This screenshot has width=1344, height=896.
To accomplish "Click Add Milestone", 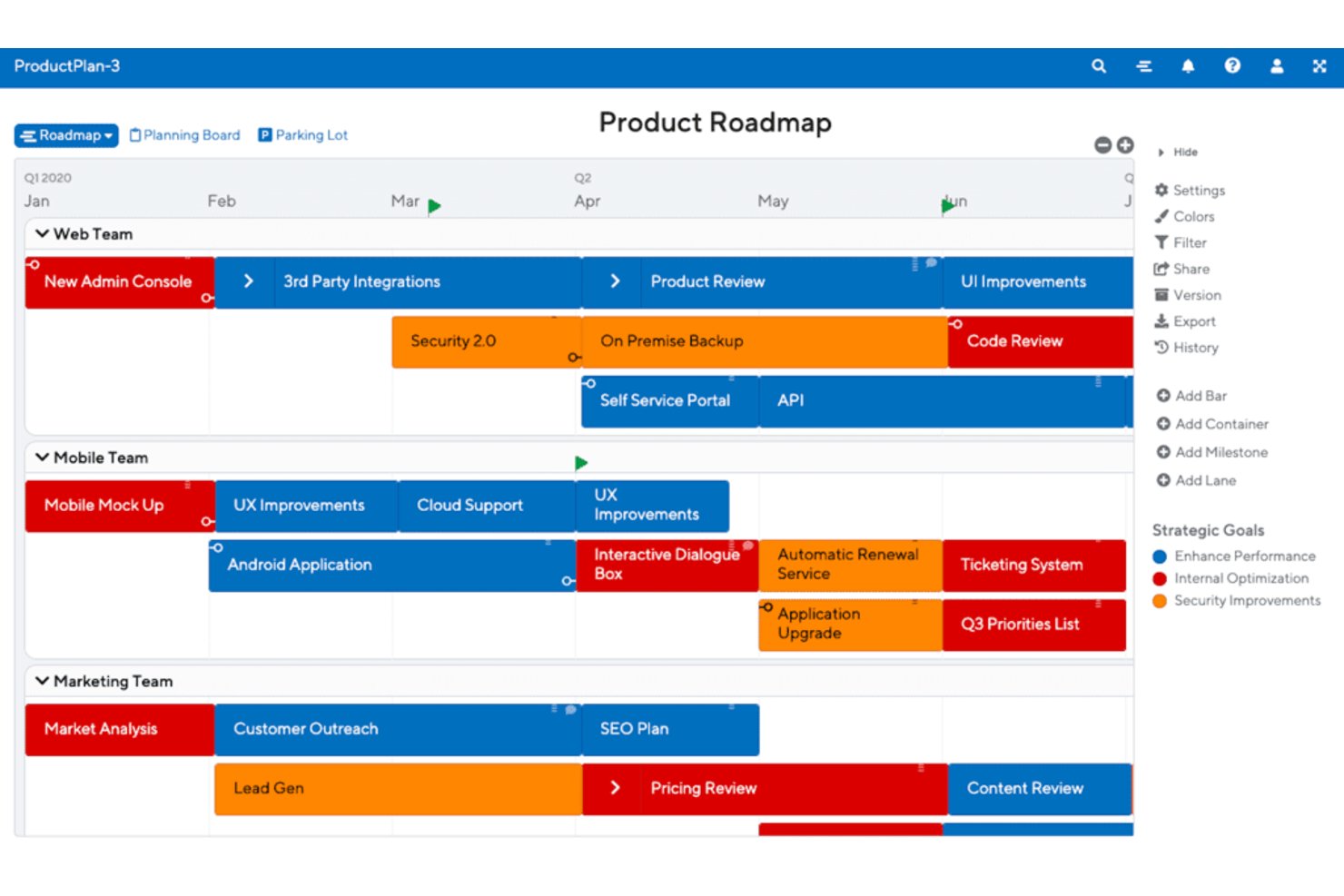I will click(x=1212, y=453).
